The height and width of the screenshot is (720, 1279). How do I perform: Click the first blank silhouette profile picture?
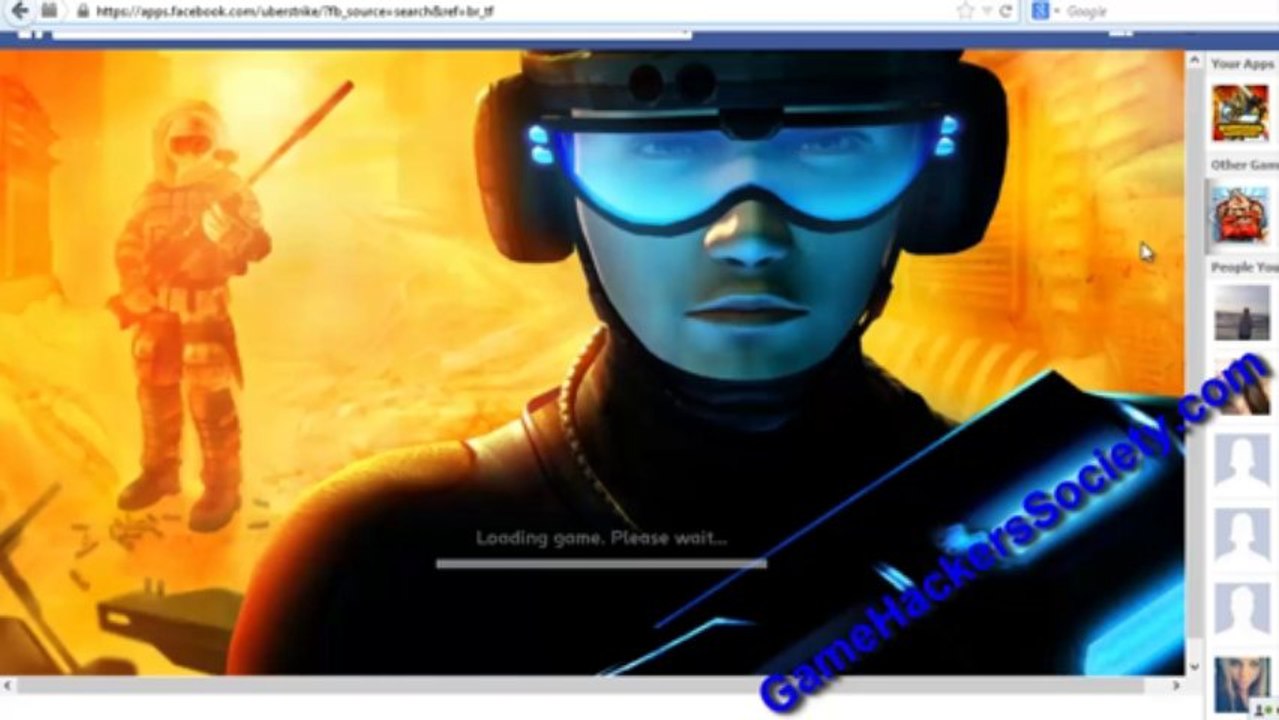[1242, 462]
